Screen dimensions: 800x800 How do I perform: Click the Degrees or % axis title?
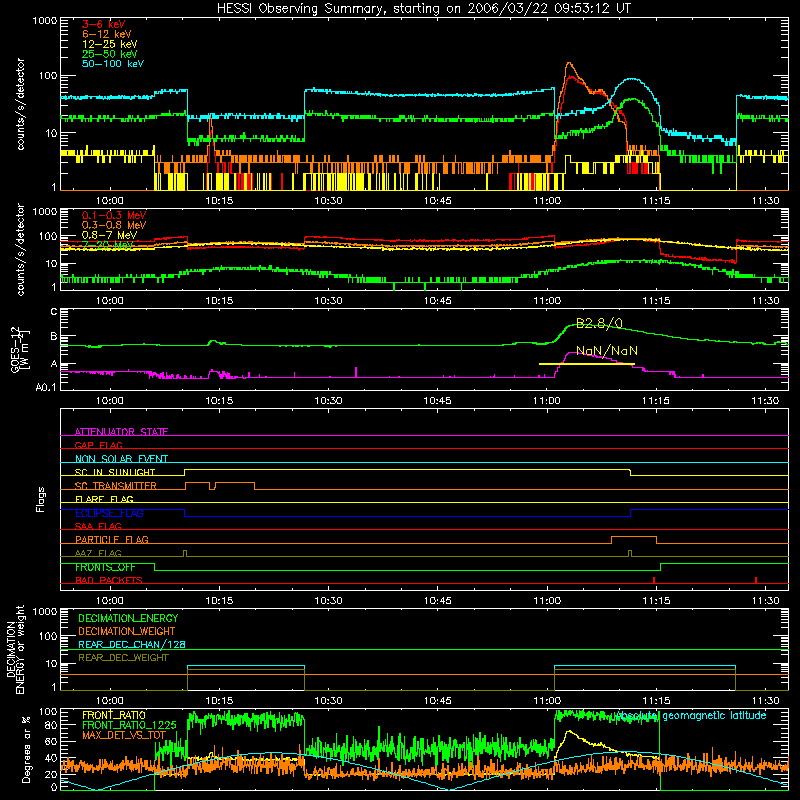pos(26,749)
